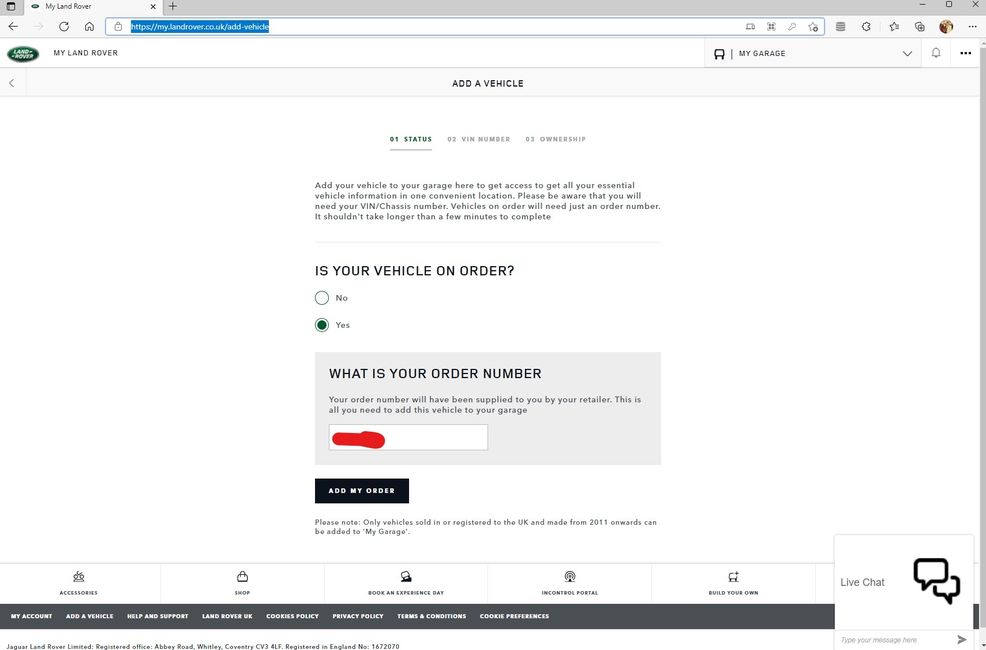Viewport: 986px width, 650px height.
Task: Close the My Land Rover tab
Action: pyautogui.click(x=153, y=6)
